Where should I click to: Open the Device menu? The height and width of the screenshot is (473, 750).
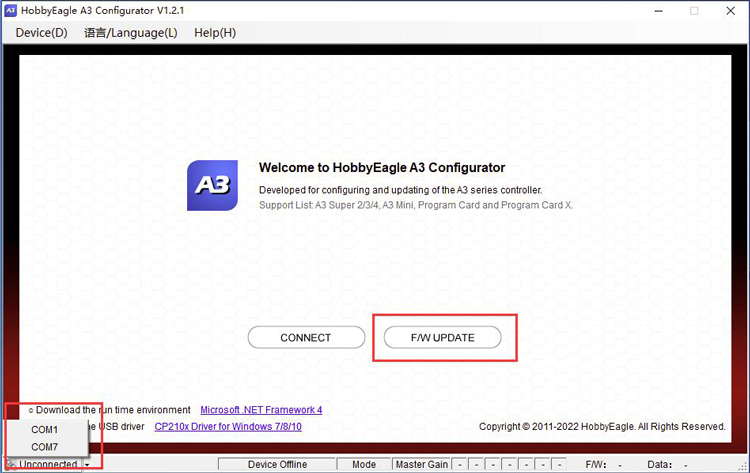[x=41, y=33]
